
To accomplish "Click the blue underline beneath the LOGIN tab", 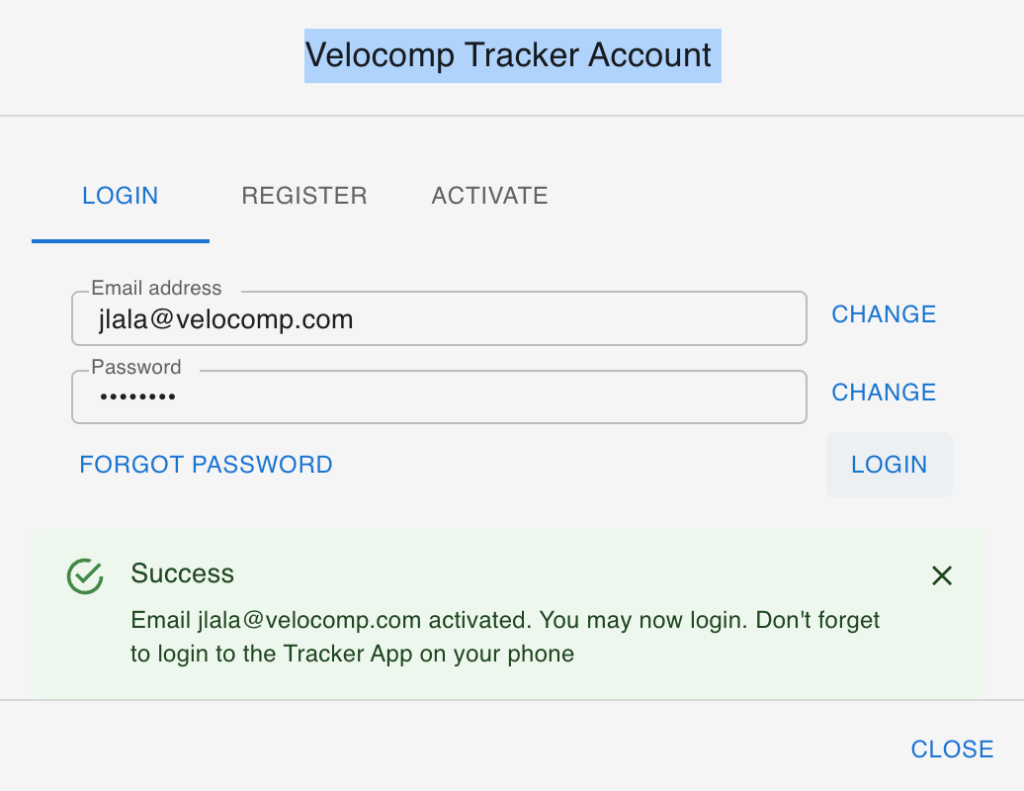I will (x=120, y=241).
